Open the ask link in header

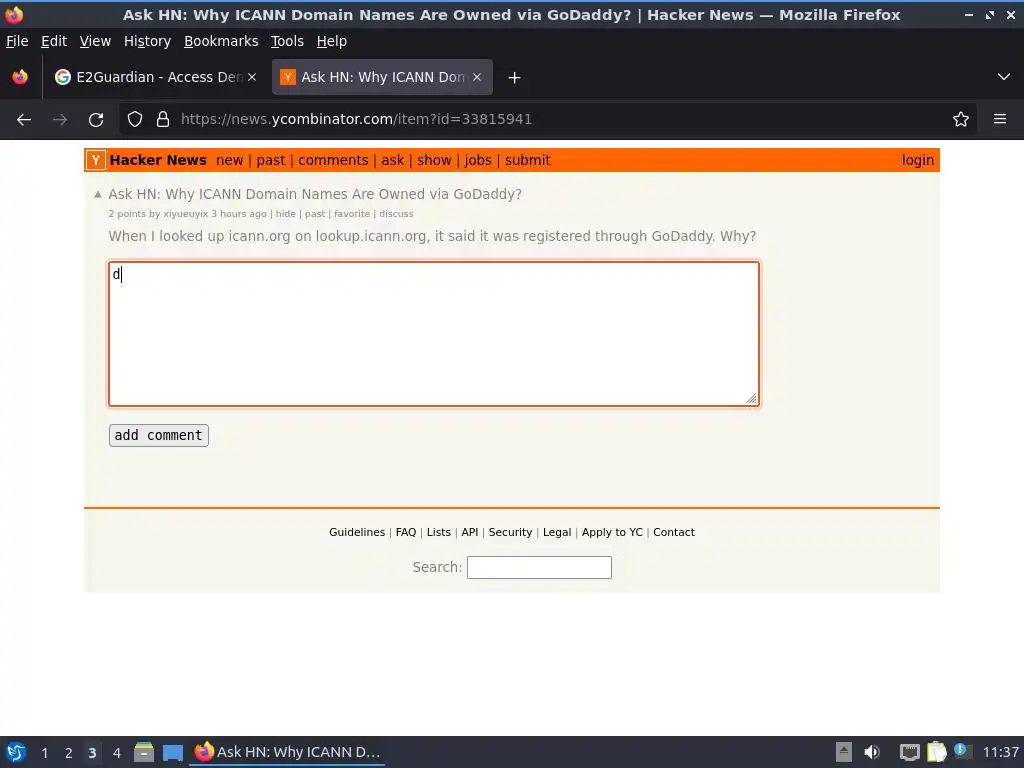(392, 160)
